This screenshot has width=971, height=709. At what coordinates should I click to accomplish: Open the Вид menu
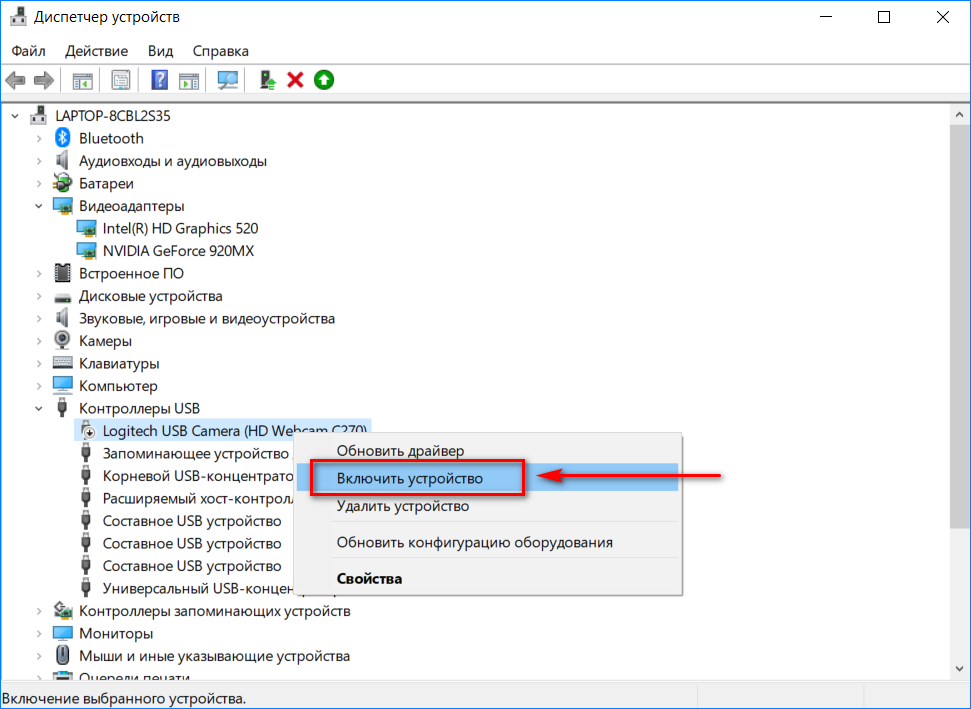tap(160, 51)
